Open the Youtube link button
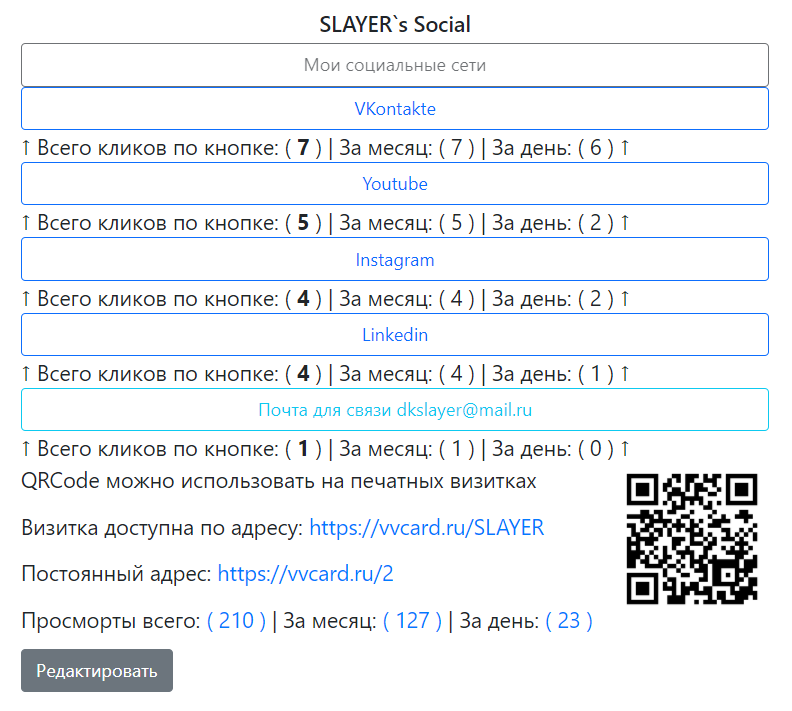The width and height of the screenshot is (792, 711). (x=394, y=184)
